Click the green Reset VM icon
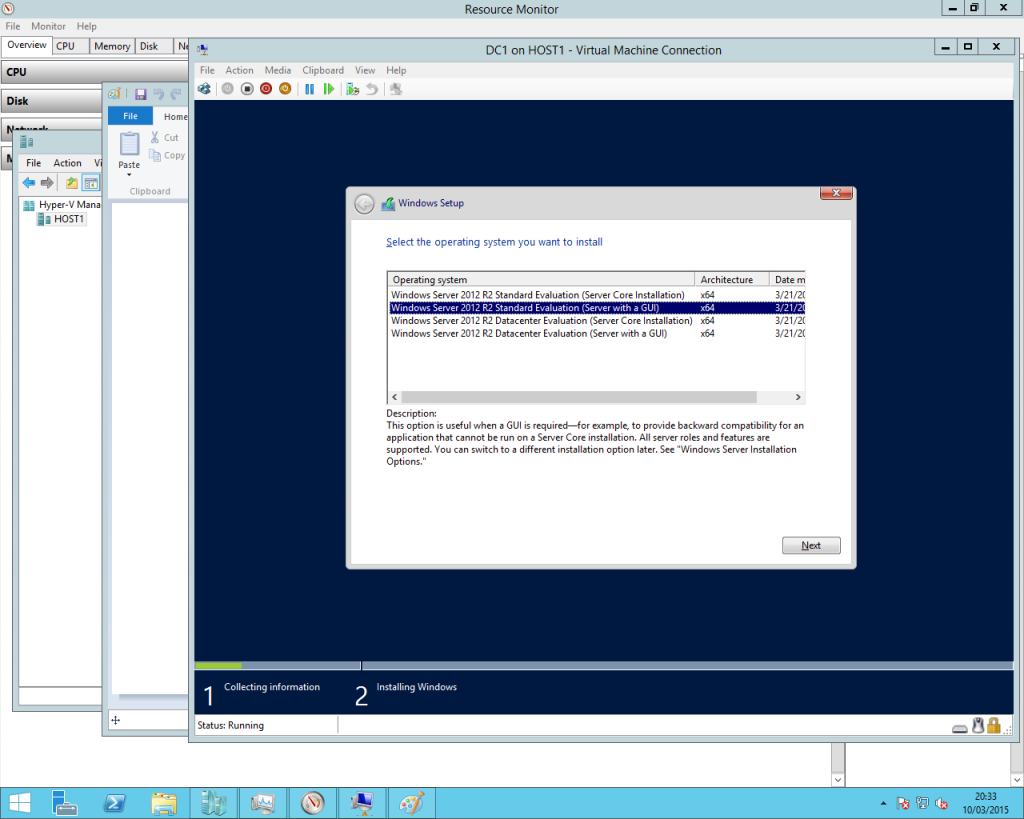The image size is (1024, 819). tap(328, 89)
